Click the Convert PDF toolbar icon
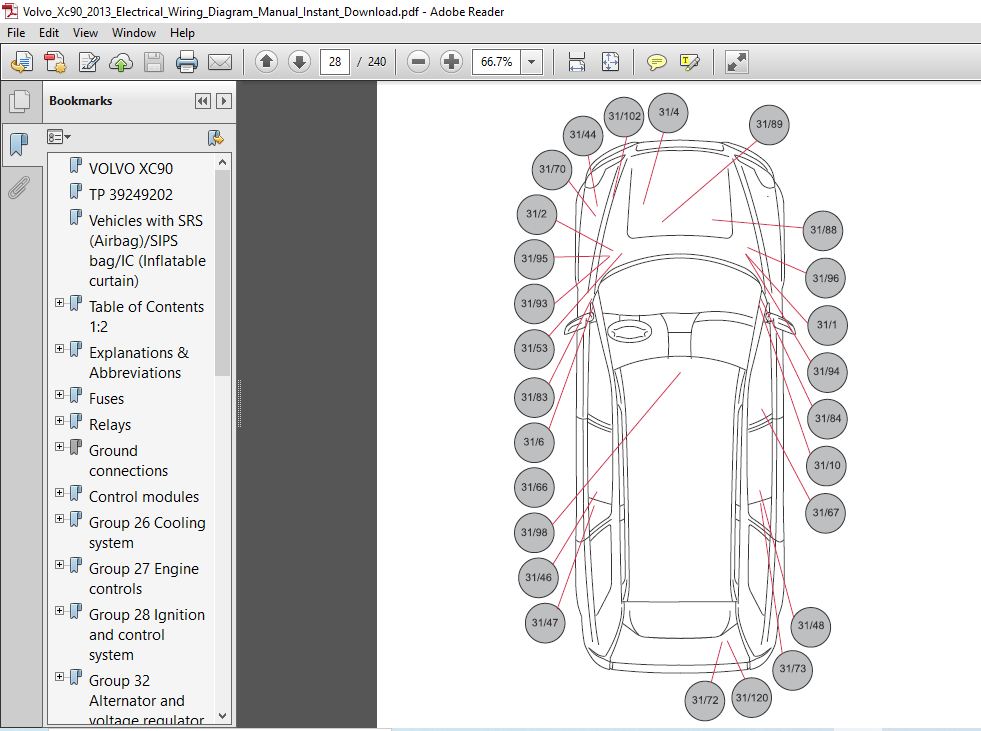 pyautogui.click(x=55, y=62)
